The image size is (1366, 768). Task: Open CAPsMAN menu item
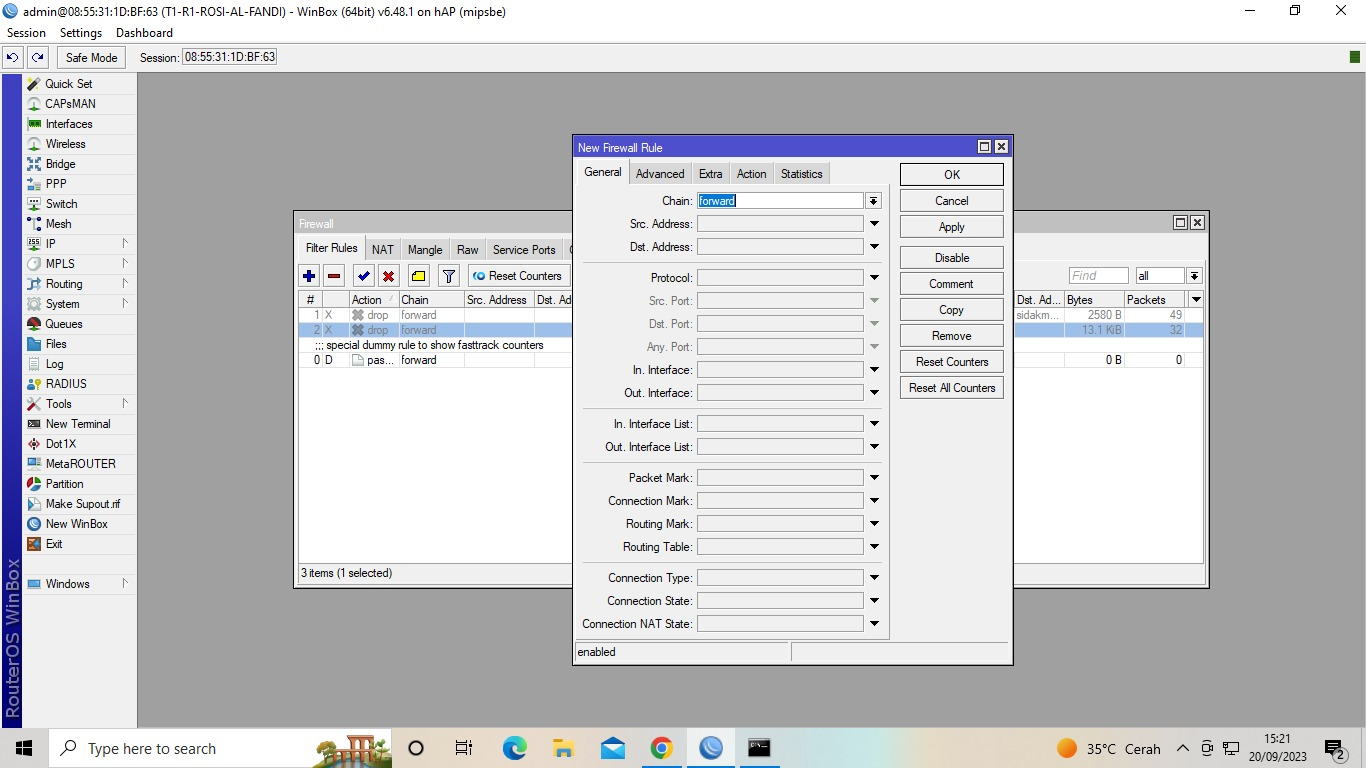click(x=70, y=104)
